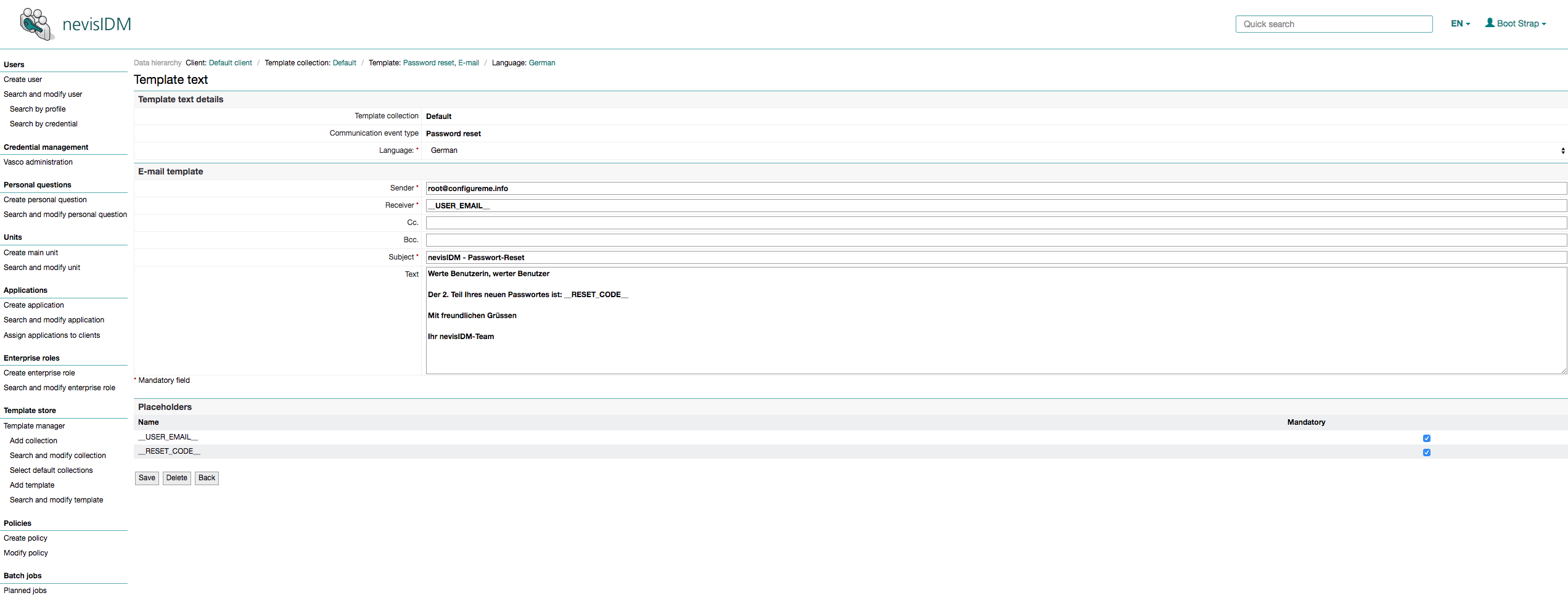This screenshot has width=1568, height=598.
Task: Grab the Text area resize handle
Action: tap(1563, 371)
